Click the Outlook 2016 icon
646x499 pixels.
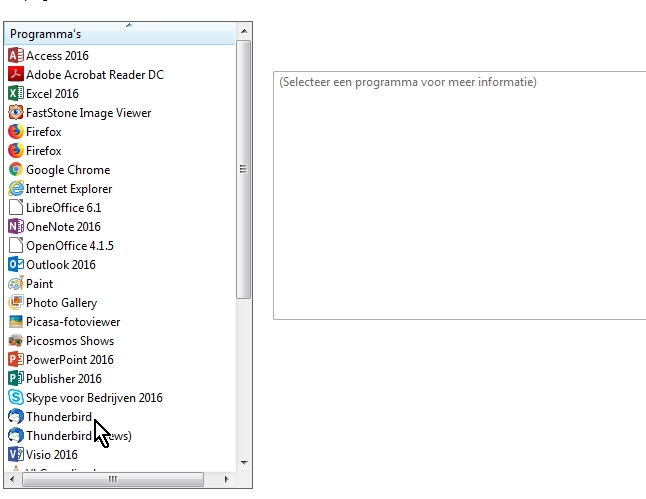click(15, 265)
